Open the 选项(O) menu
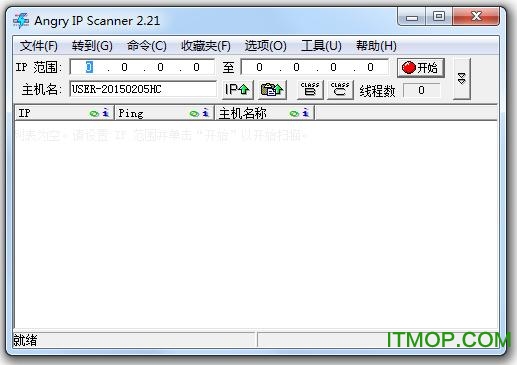The image size is (517, 365). 266,46
